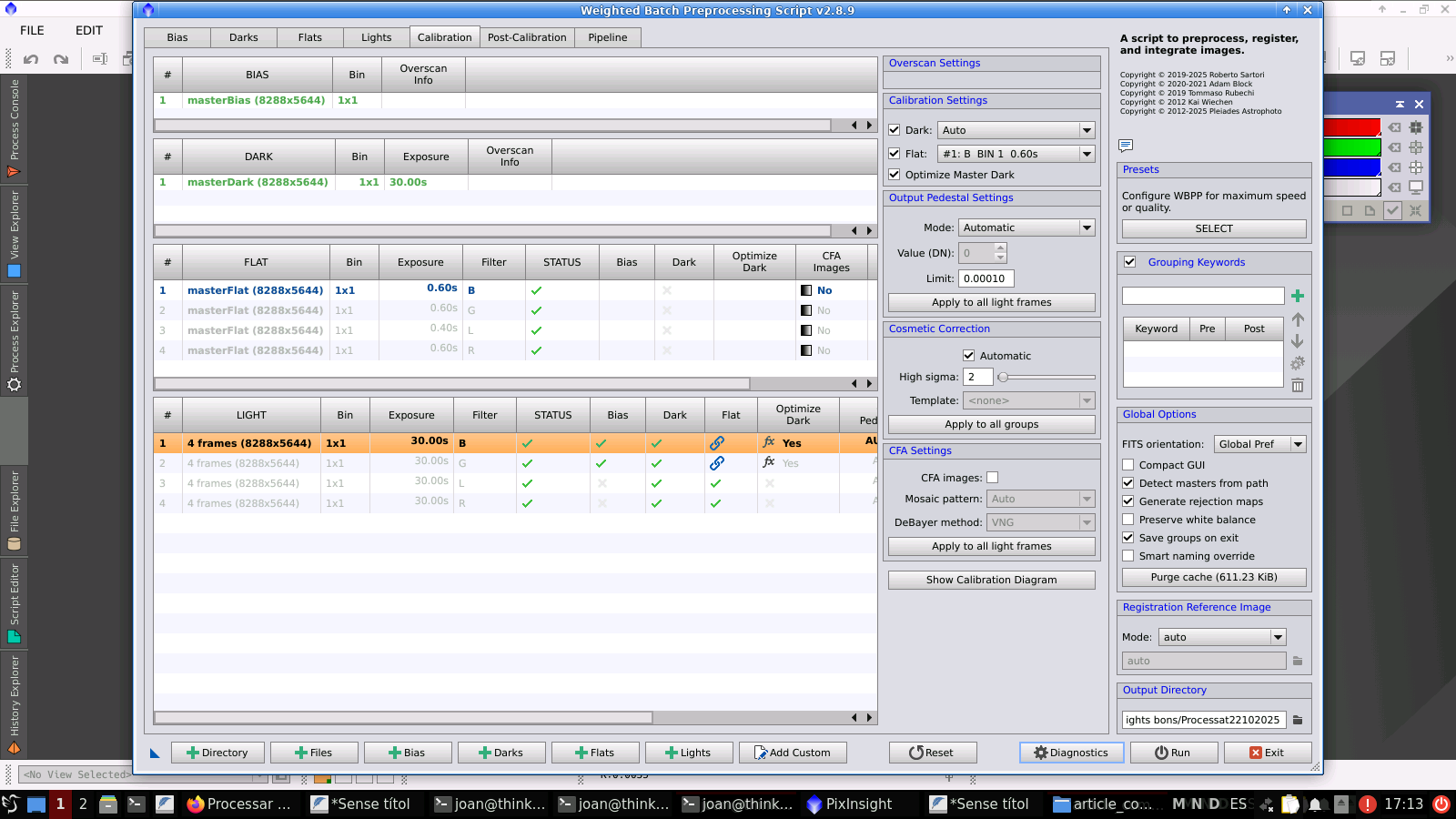This screenshot has width=1456, height=819.
Task: Open the Registration Reference Mode dropdown
Action: pyautogui.click(x=1221, y=637)
